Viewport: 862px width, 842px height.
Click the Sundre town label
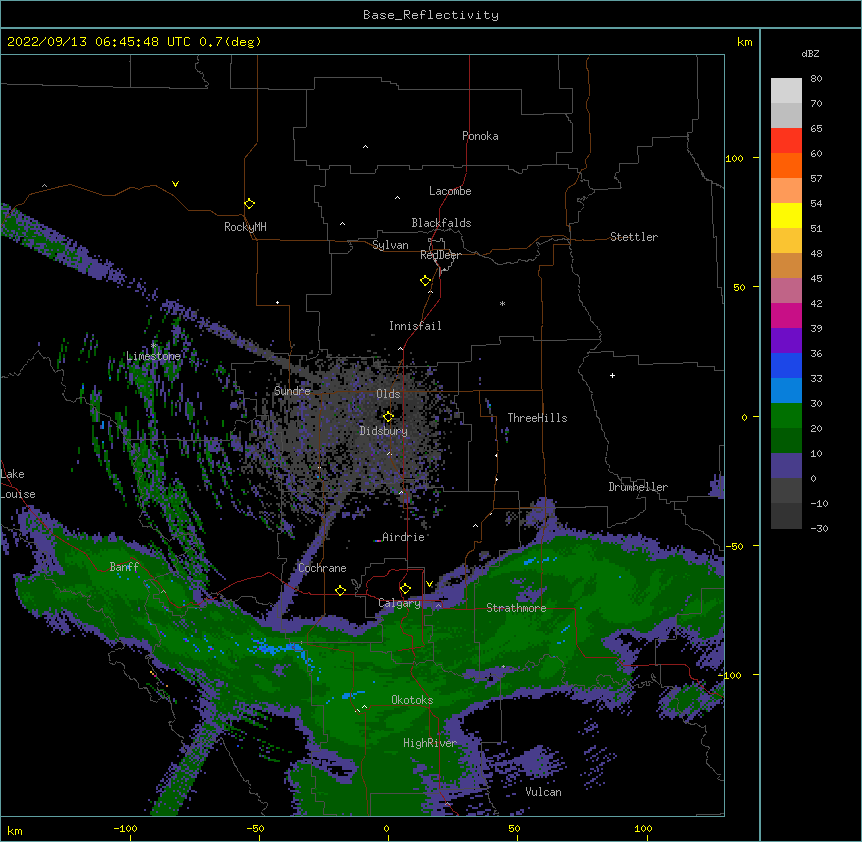pos(292,391)
